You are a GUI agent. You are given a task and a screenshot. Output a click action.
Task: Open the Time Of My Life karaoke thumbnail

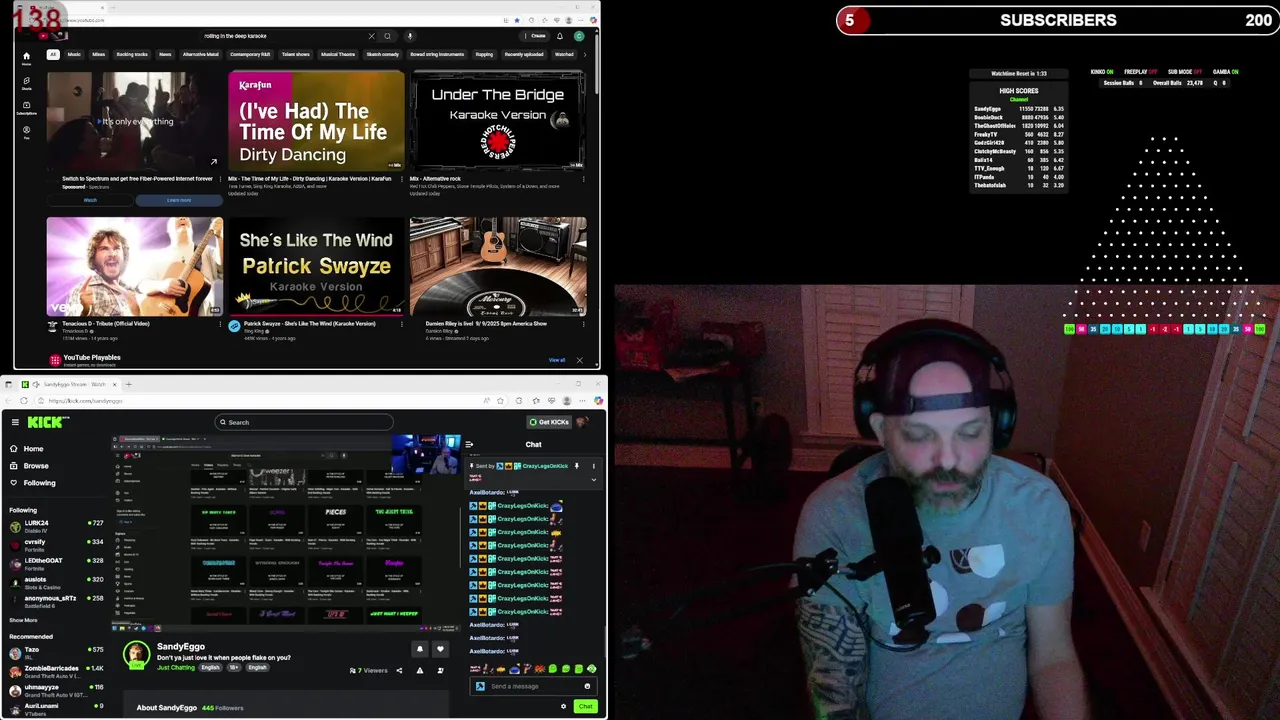click(x=316, y=120)
